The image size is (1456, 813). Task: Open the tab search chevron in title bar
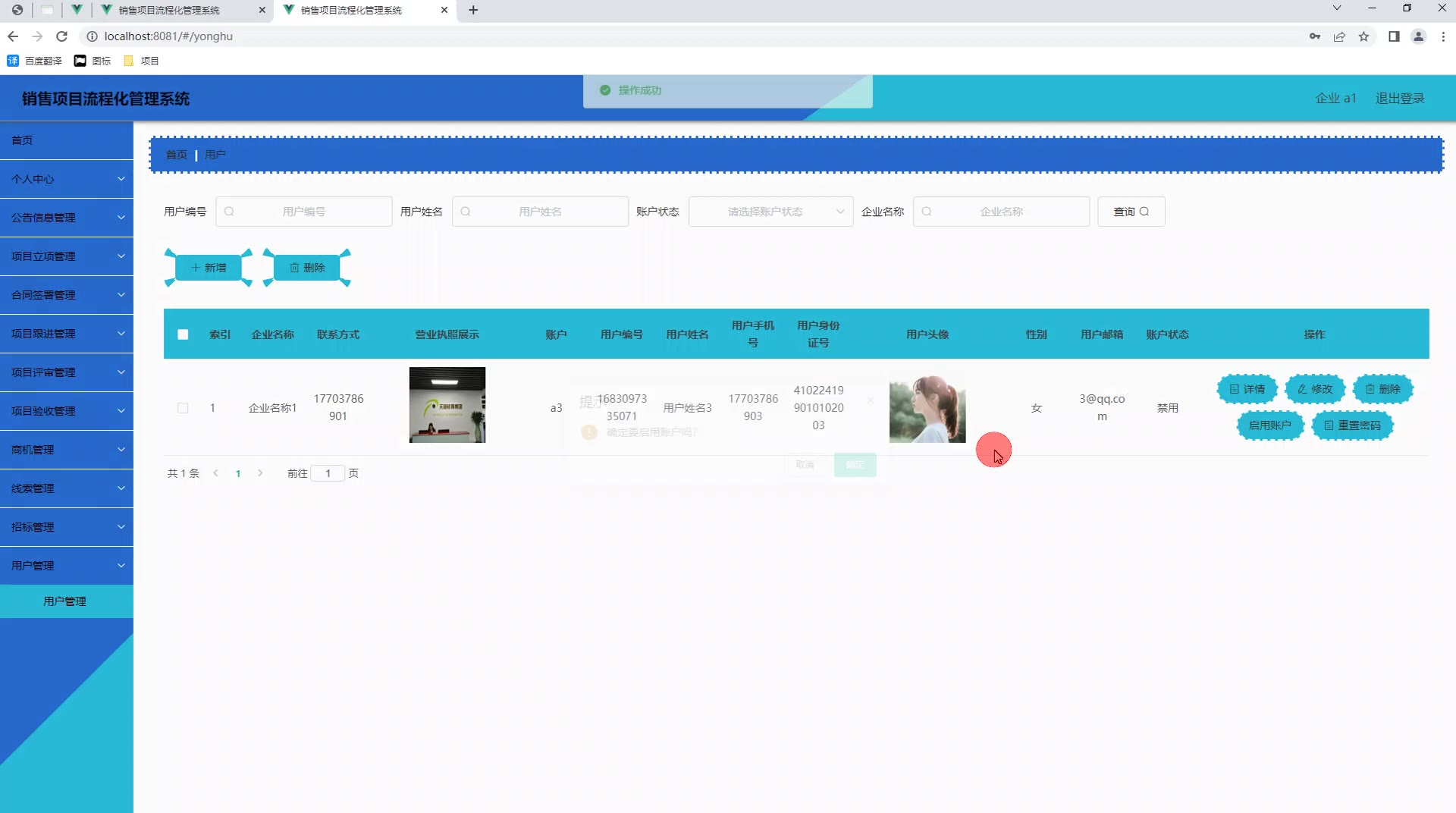(x=1337, y=8)
